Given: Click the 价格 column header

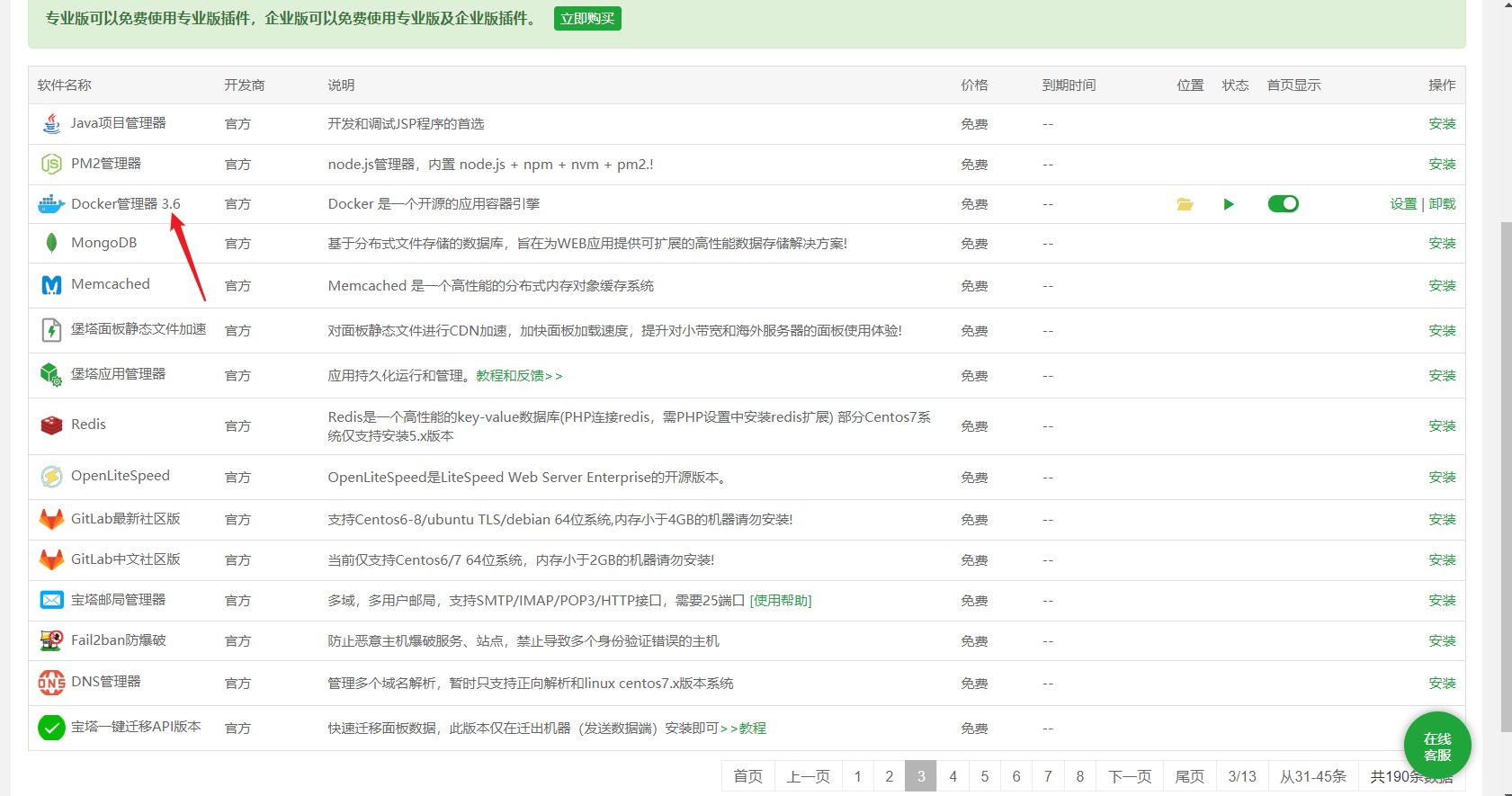Looking at the screenshot, I should point(974,85).
